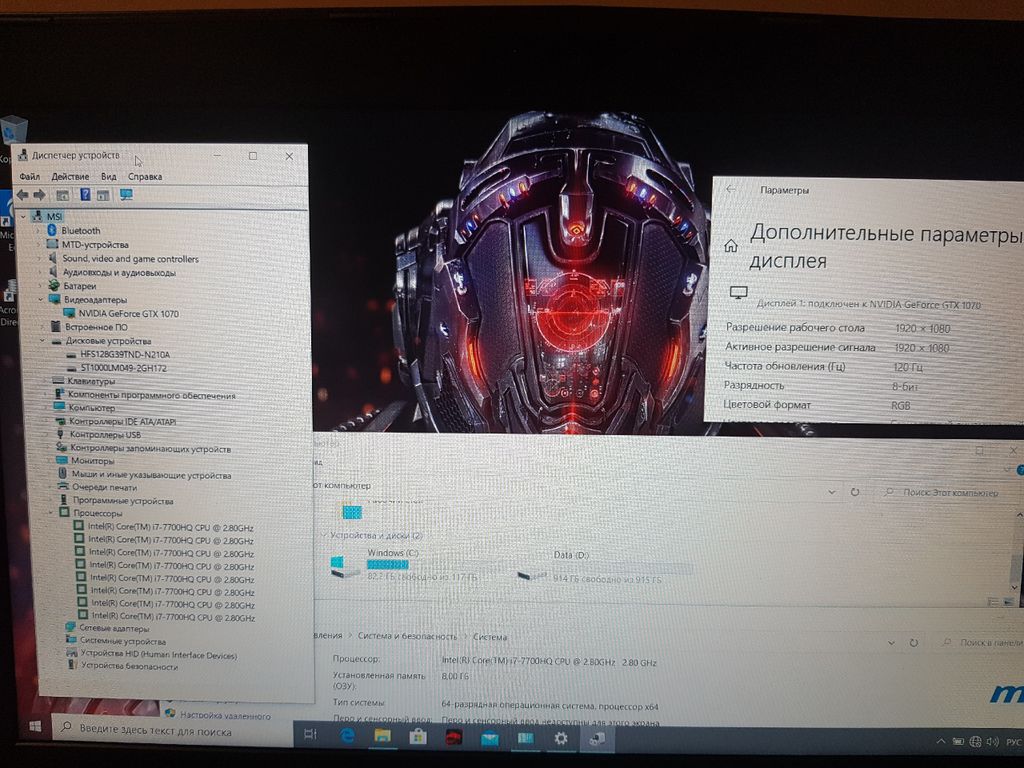Collapse the Видеоадаптеры category
1024x768 pixels.
[40, 300]
